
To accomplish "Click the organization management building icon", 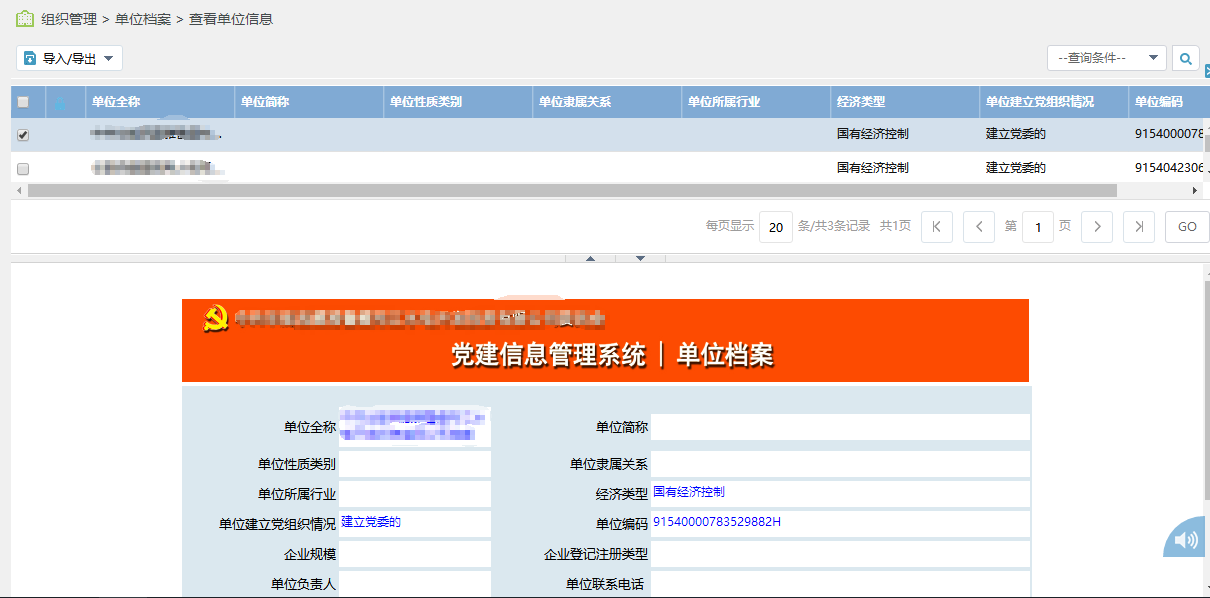I will pyautogui.click(x=24, y=19).
